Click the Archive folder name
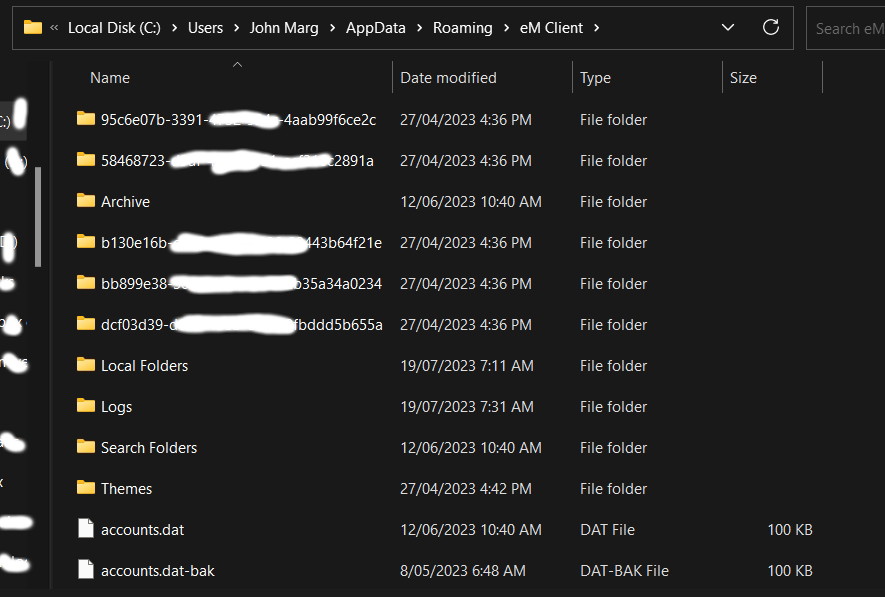This screenshot has width=885, height=597. tap(125, 201)
